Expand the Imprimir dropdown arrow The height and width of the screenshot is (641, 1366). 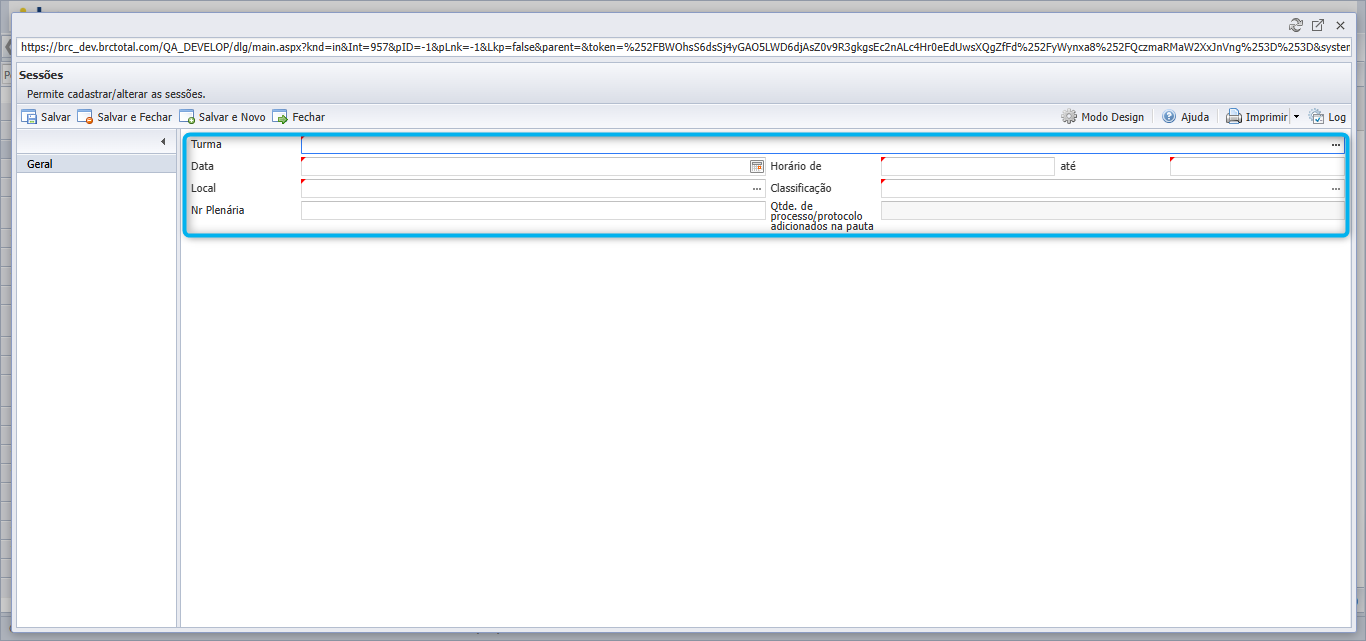1296,117
